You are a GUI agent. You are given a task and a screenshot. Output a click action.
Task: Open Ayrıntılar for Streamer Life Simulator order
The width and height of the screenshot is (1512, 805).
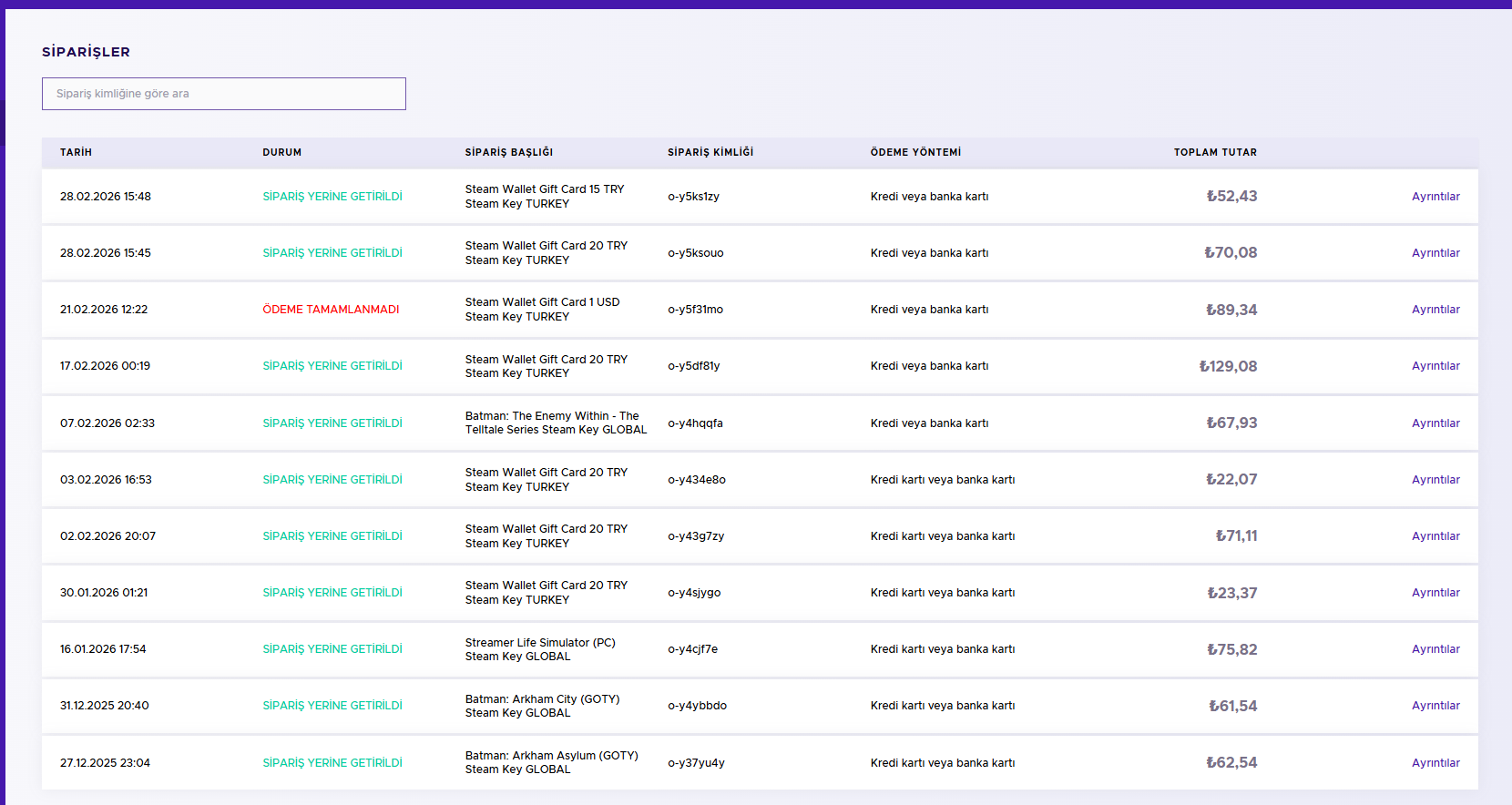pos(1435,649)
